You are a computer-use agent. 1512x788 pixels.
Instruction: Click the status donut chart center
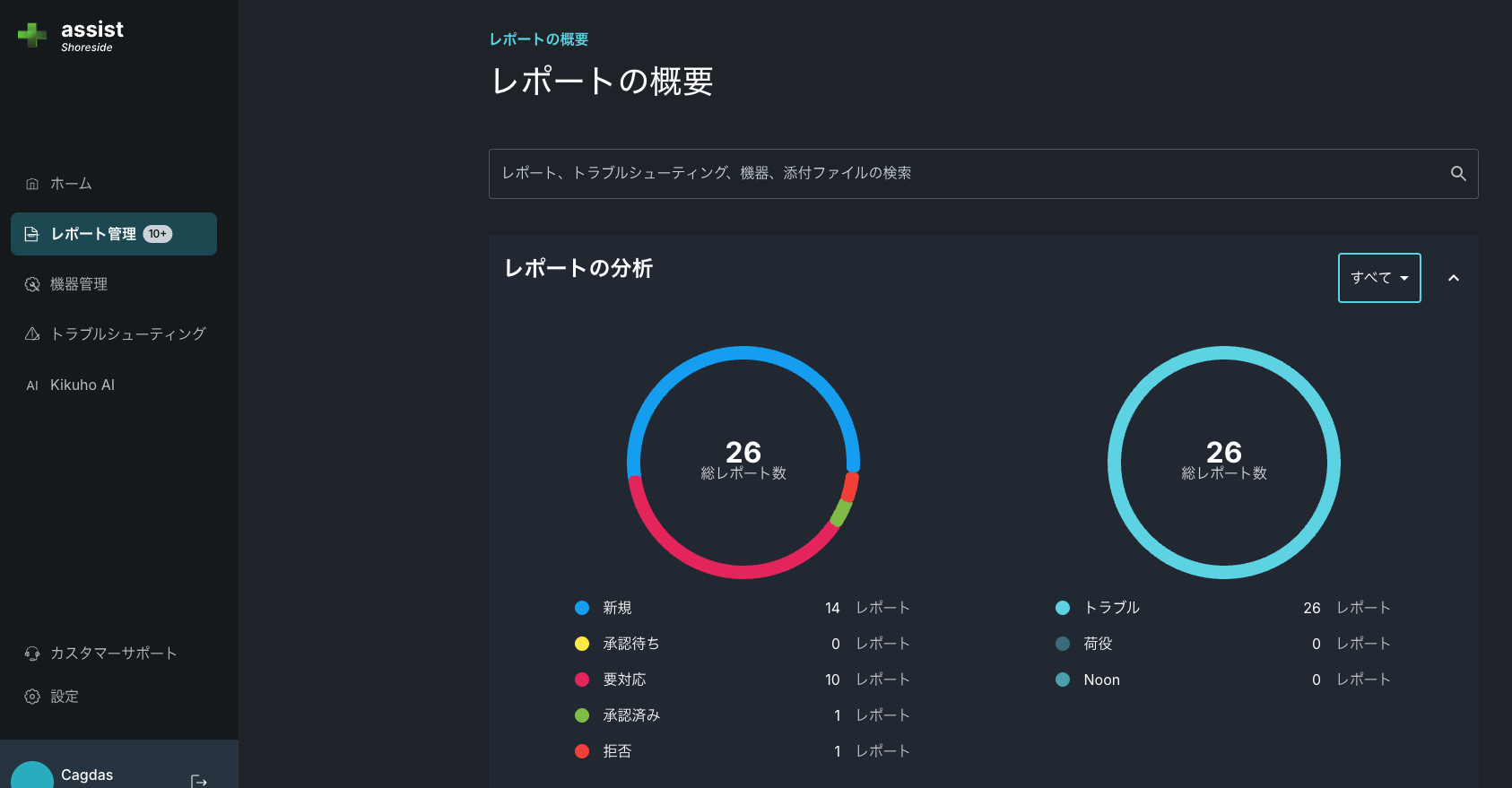tap(743, 463)
